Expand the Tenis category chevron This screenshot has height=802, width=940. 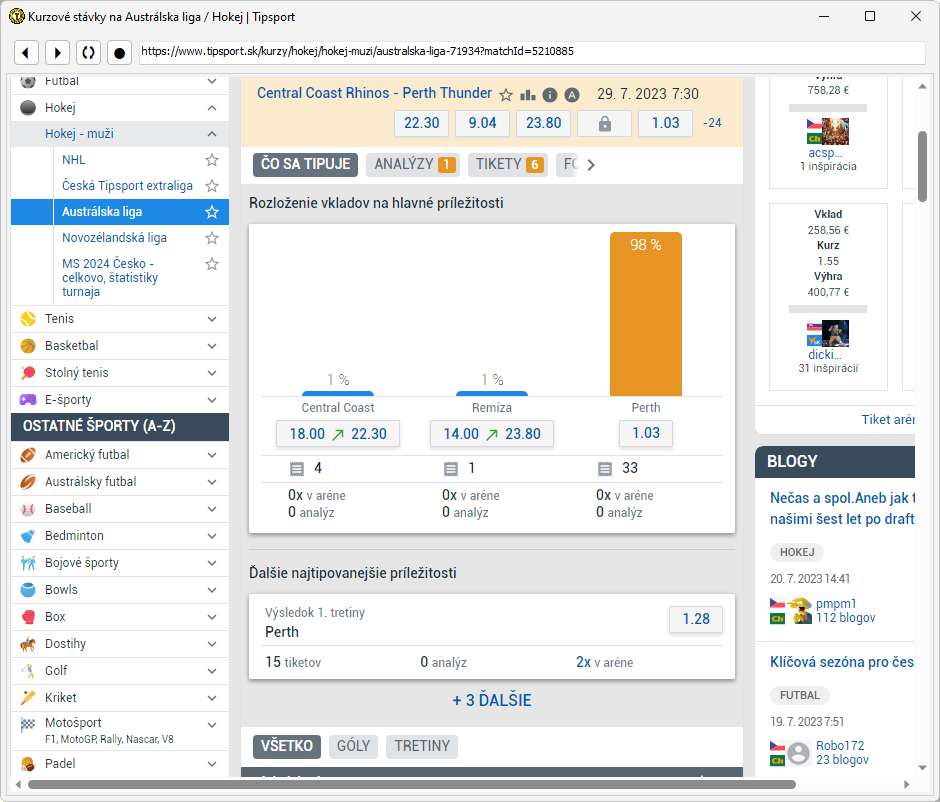(x=212, y=319)
